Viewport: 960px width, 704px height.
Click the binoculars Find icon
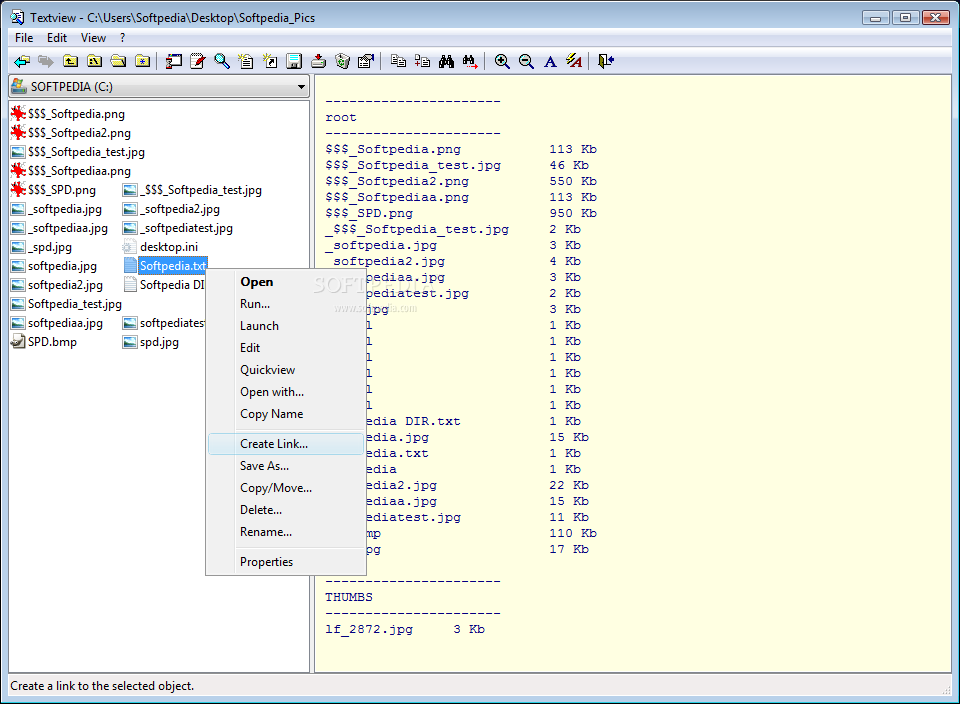pyautogui.click(x=446, y=61)
